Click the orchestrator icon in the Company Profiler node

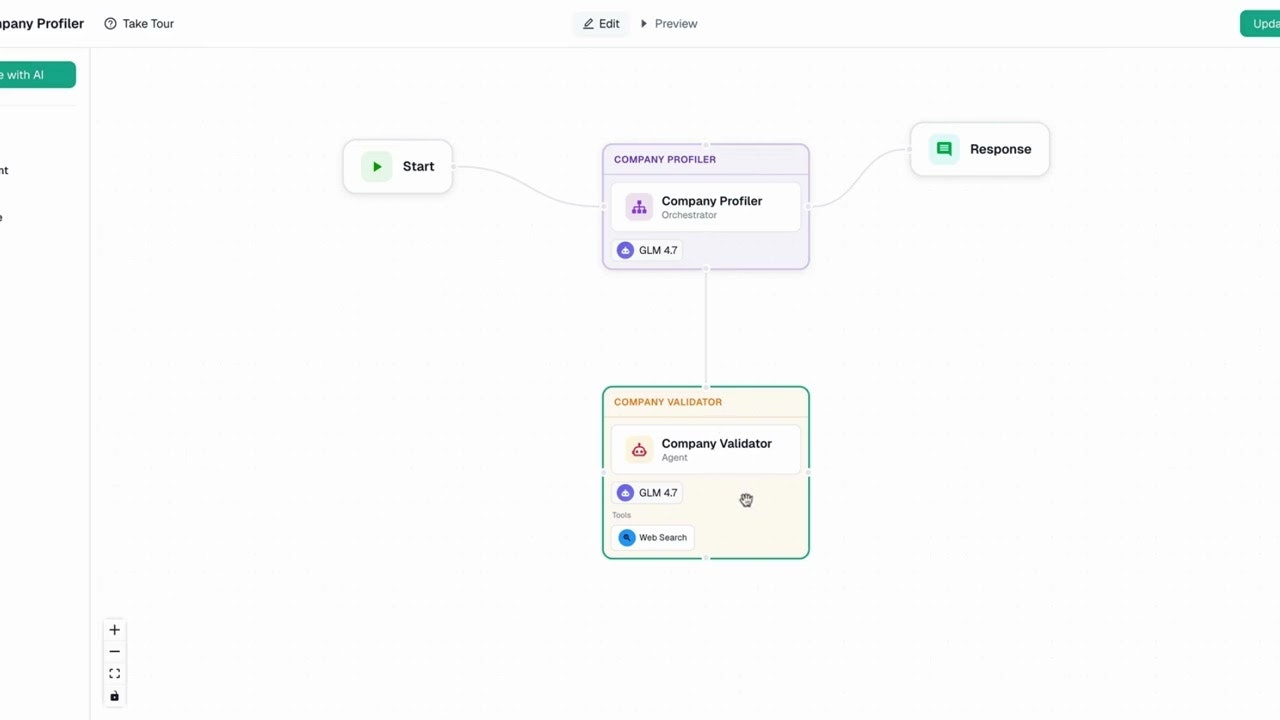(x=639, y=207)
